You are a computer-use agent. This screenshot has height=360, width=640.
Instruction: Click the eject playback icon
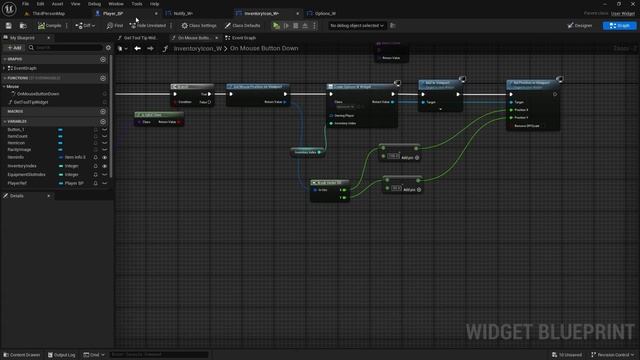[305, 26]
